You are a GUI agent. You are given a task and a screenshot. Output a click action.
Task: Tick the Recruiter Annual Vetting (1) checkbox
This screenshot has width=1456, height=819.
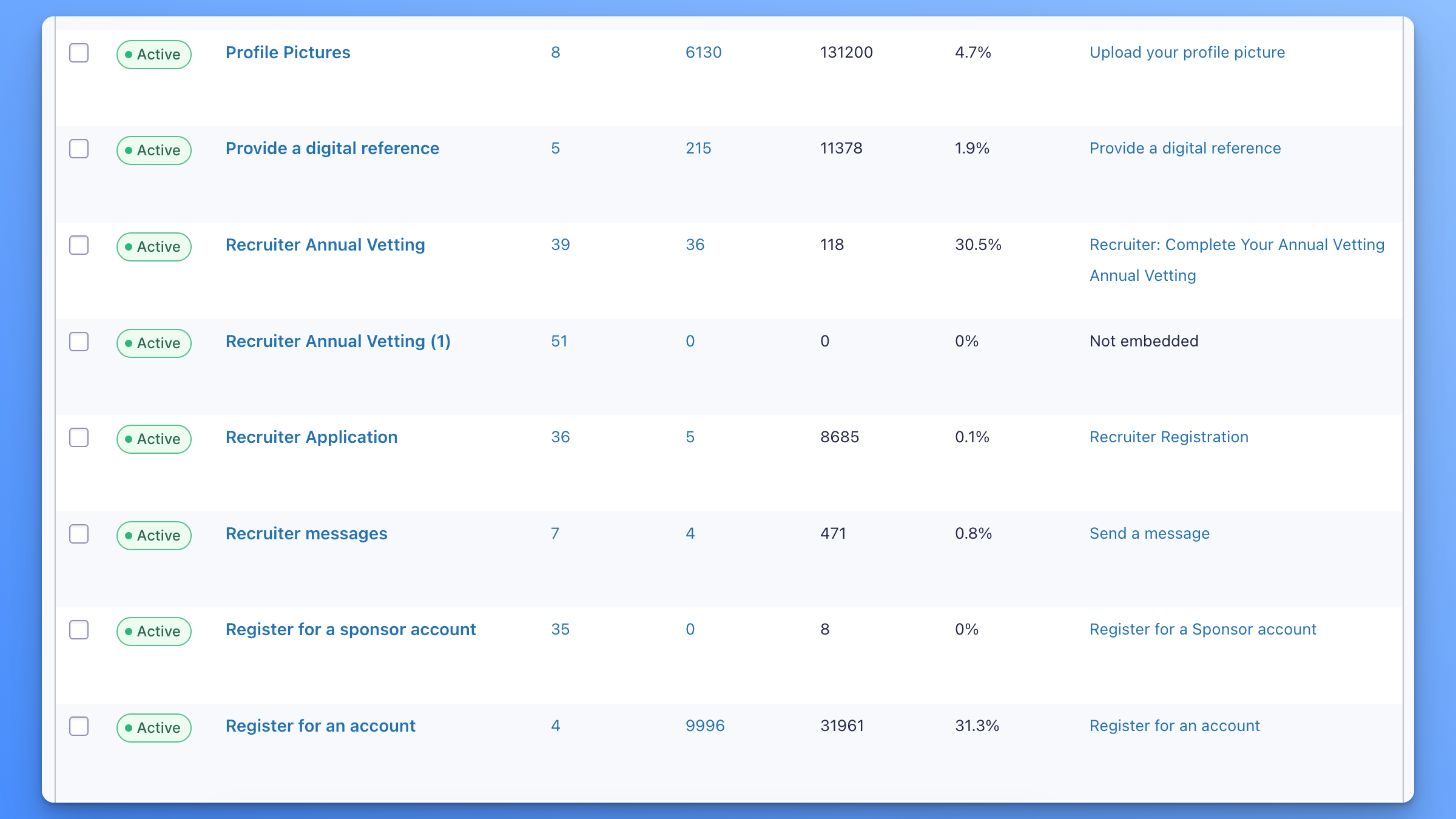(x=79, y=342)
